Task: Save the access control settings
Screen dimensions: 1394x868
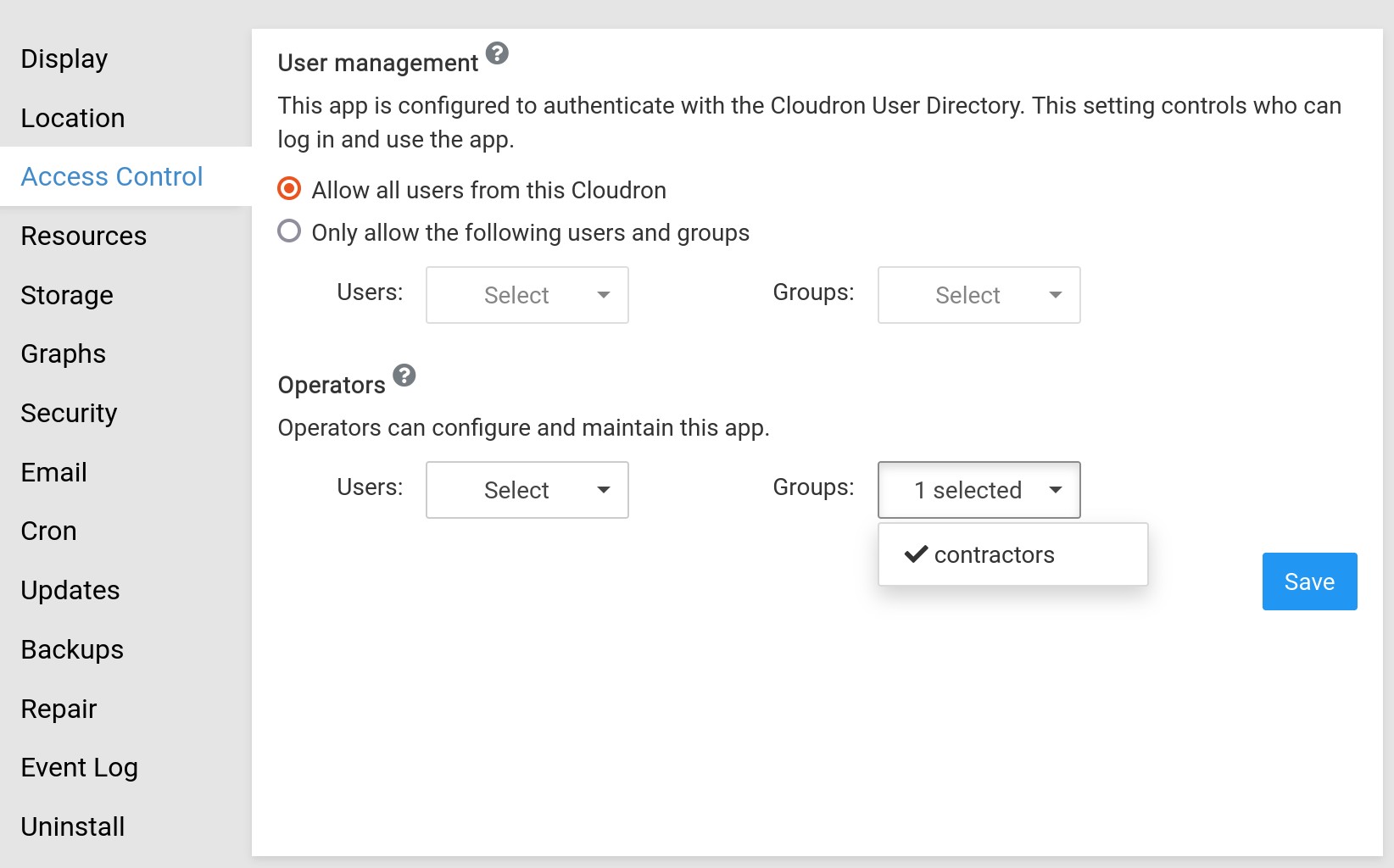Action: tap(1308, 581)
